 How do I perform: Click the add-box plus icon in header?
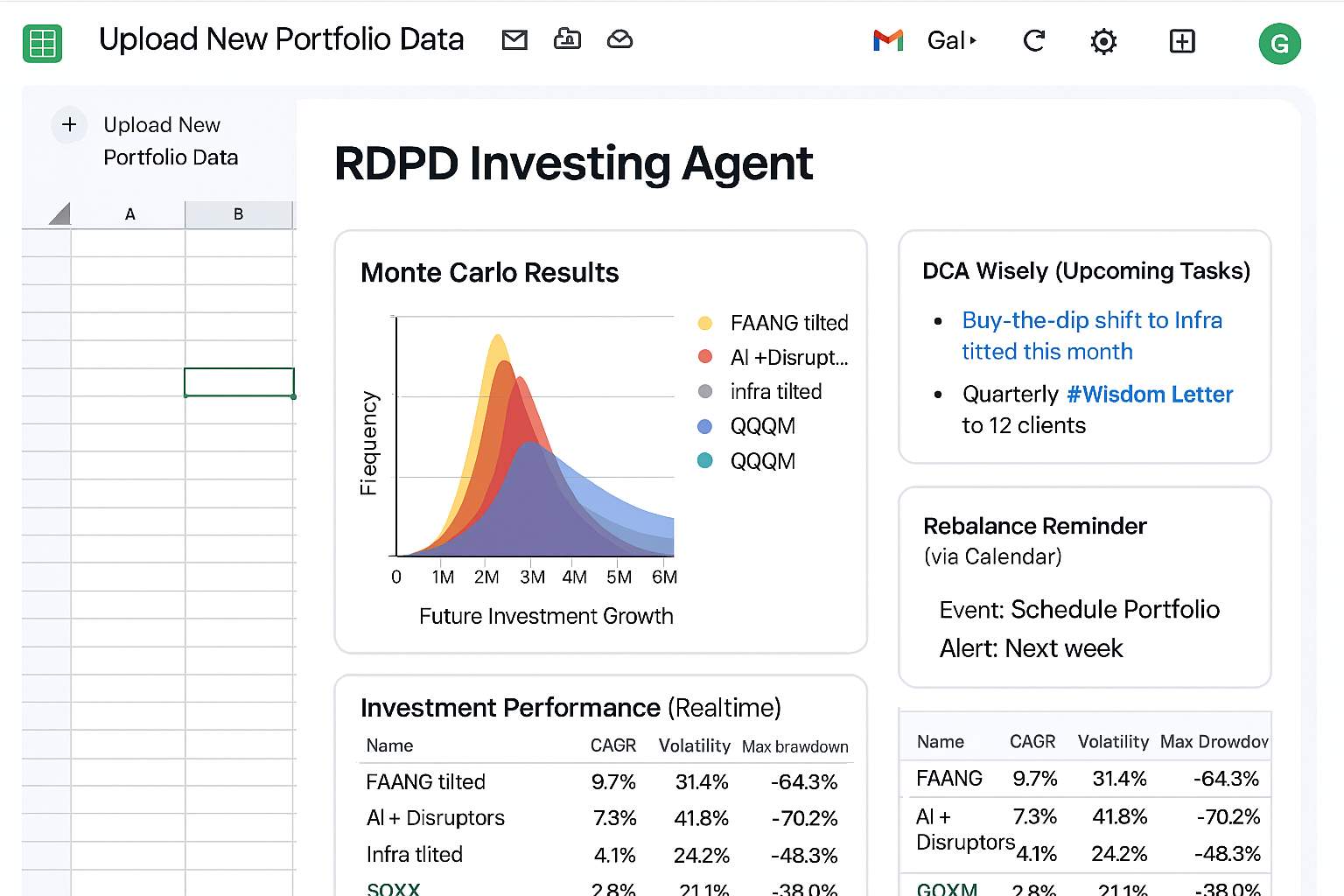coord(1182,41)
